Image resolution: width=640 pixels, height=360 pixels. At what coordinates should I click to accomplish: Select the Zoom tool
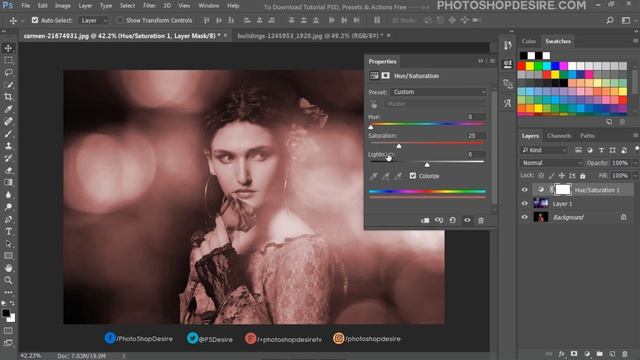coord(8,280)
